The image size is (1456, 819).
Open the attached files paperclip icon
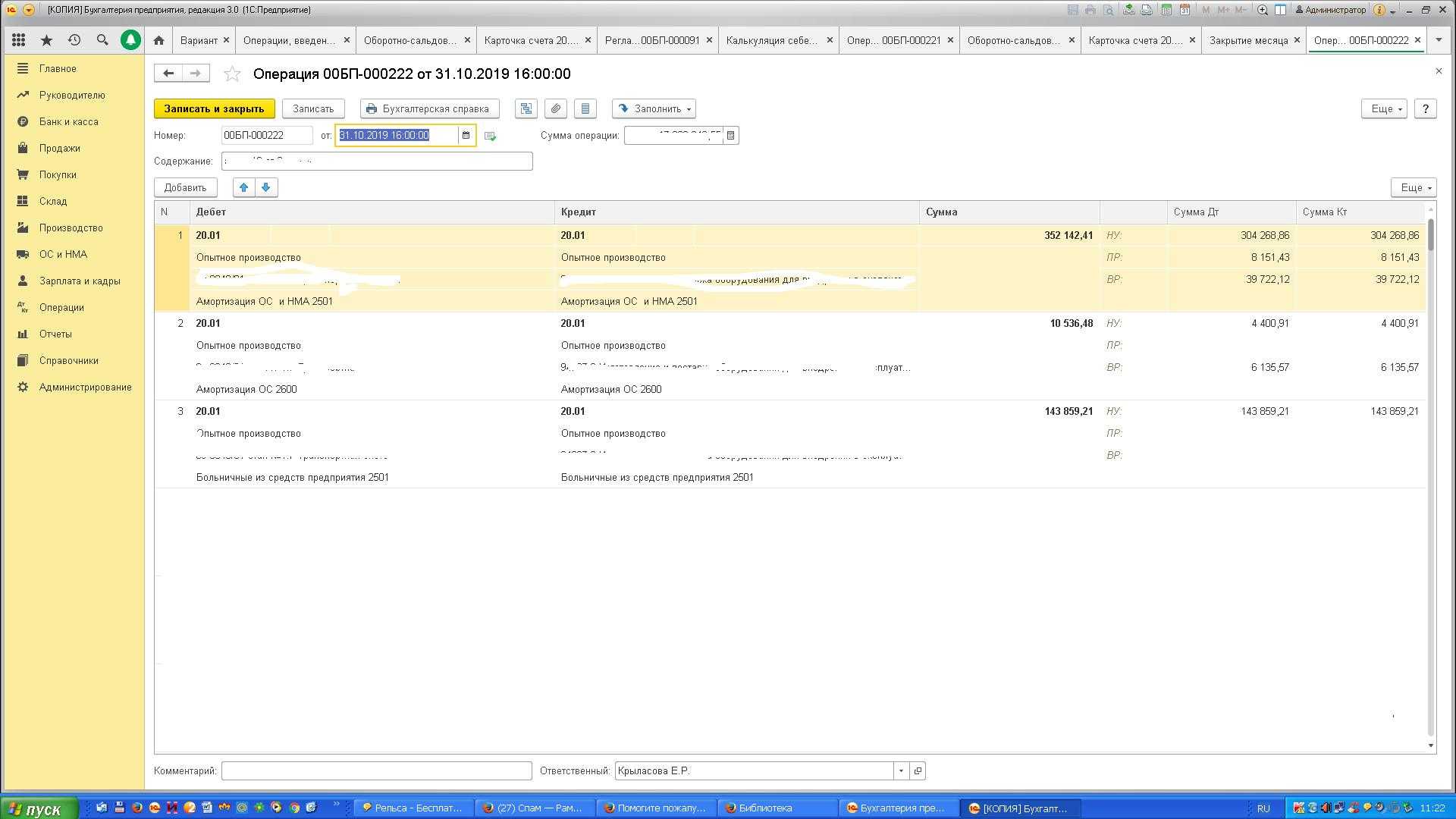[556, 108]
